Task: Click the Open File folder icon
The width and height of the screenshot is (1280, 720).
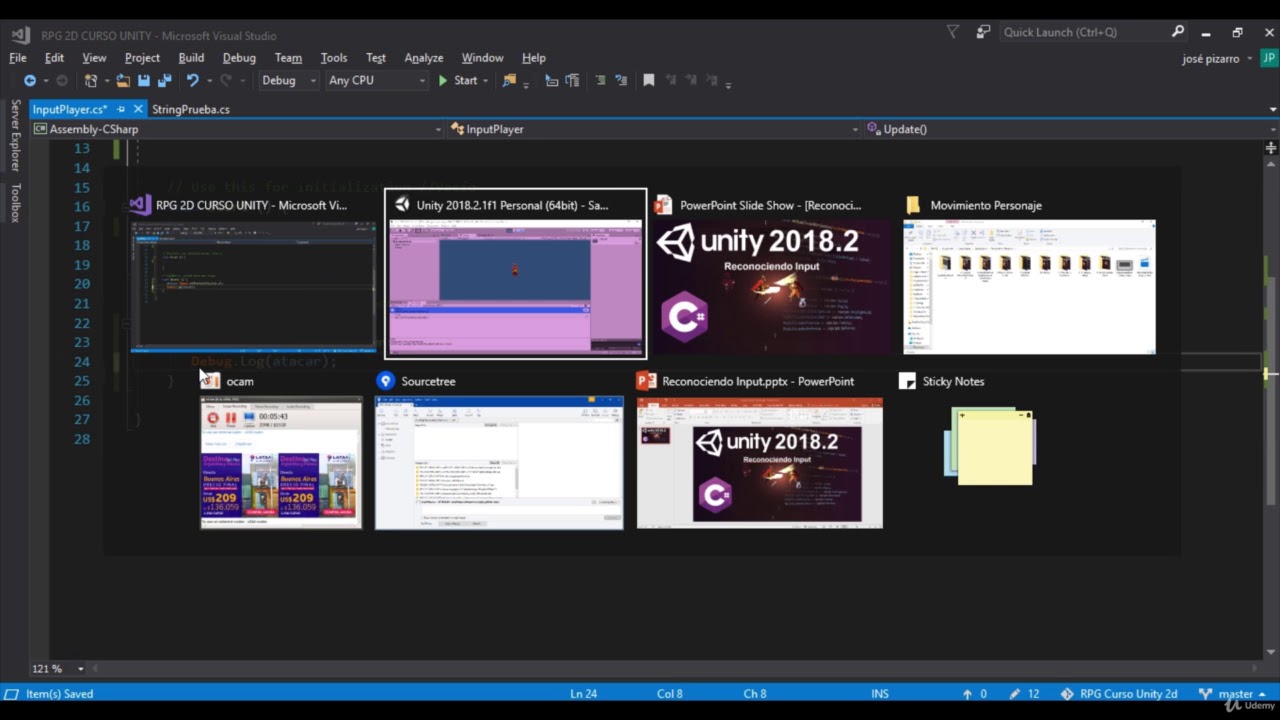Action: (123, 81)
